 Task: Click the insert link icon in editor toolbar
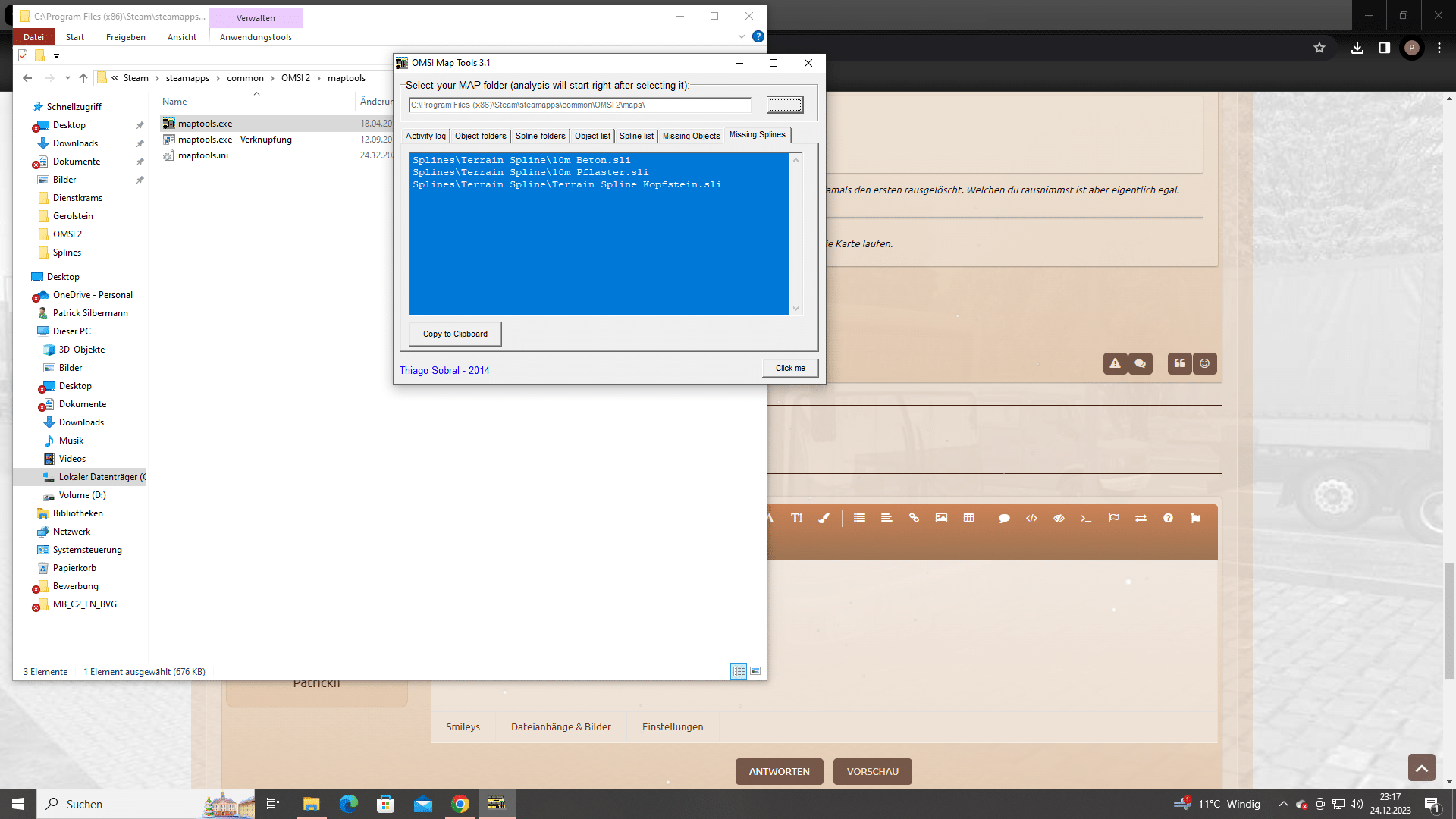pyautogui.click(x=914, y=518)
